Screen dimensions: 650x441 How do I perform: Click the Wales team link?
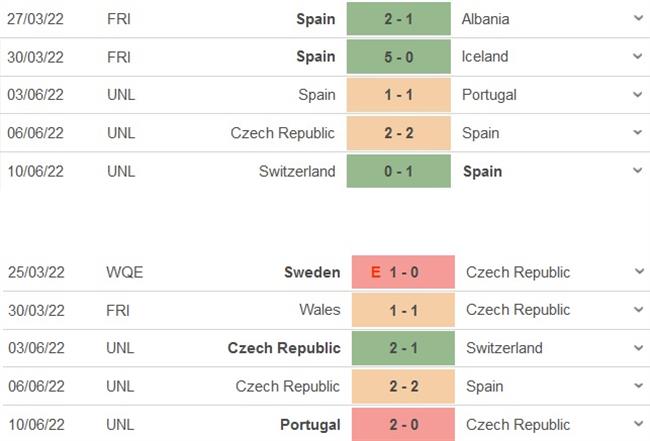(x=319, y=310)
